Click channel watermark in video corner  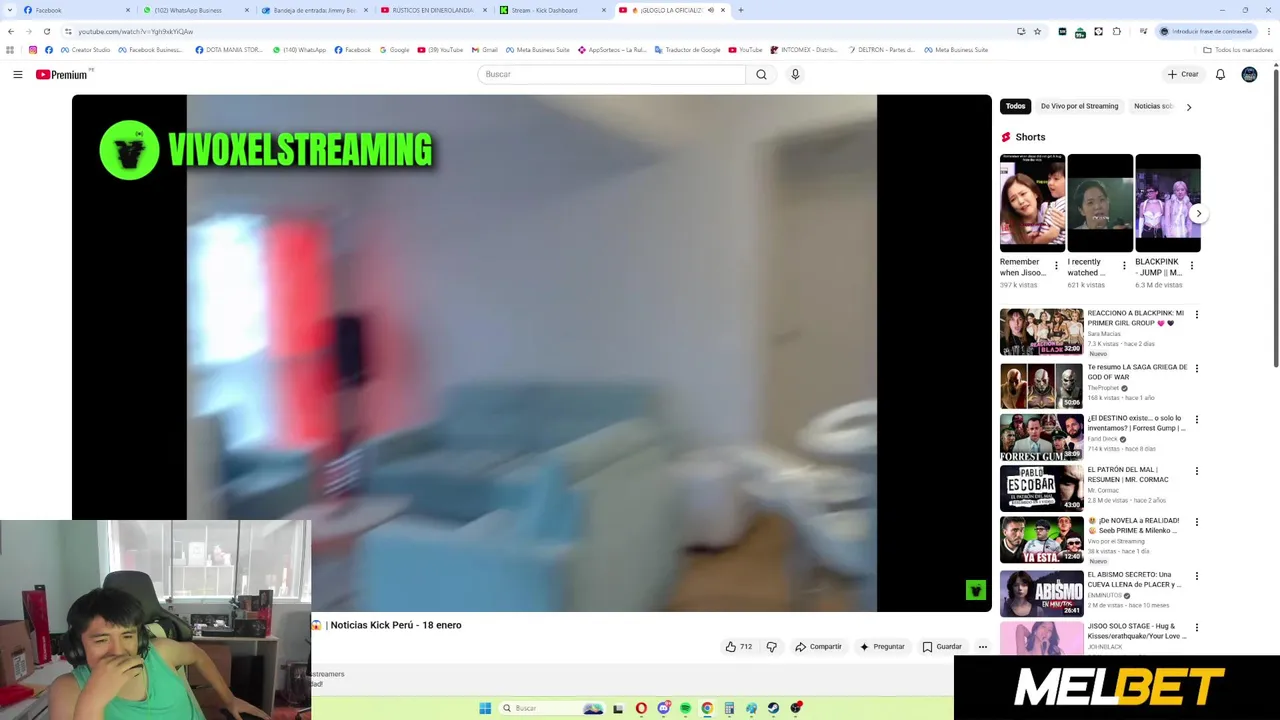point(976,591)
